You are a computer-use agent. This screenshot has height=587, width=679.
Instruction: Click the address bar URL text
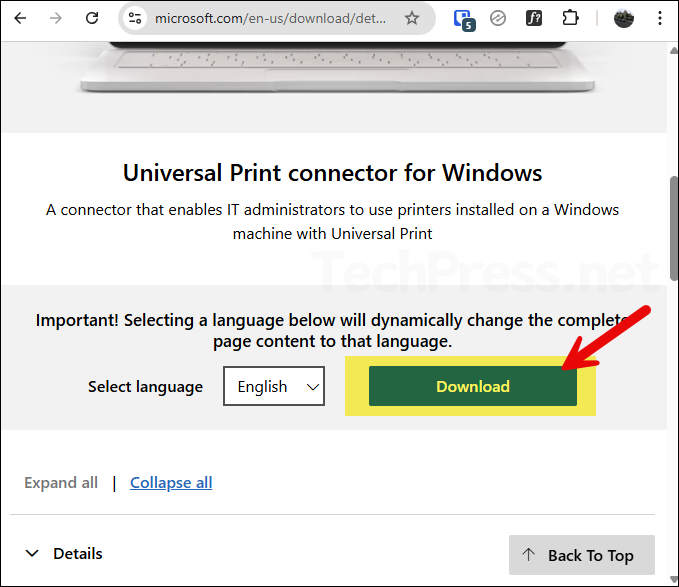[270, 18]
